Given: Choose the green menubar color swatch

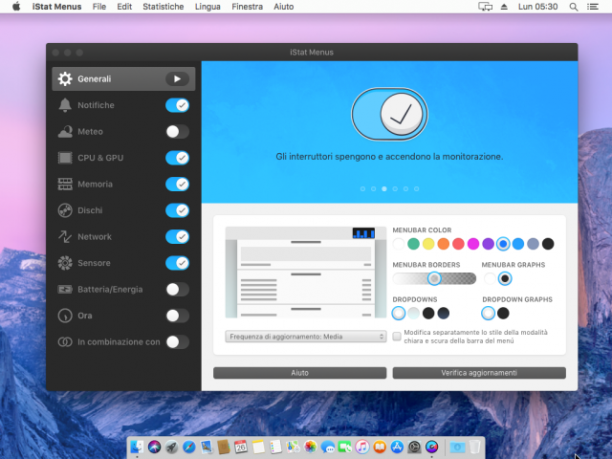Looking at the screenshot, I should pos(413,244).
